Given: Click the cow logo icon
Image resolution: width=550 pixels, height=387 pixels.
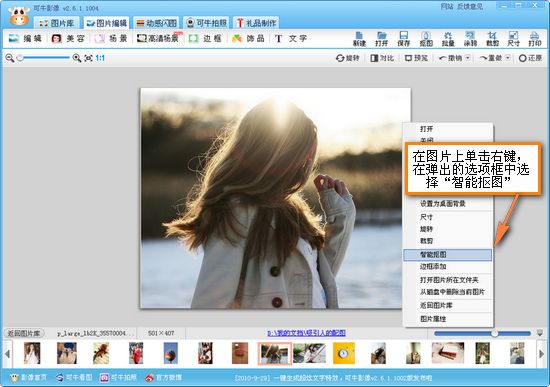Looking at the screenshot, I should click(19, 16).
